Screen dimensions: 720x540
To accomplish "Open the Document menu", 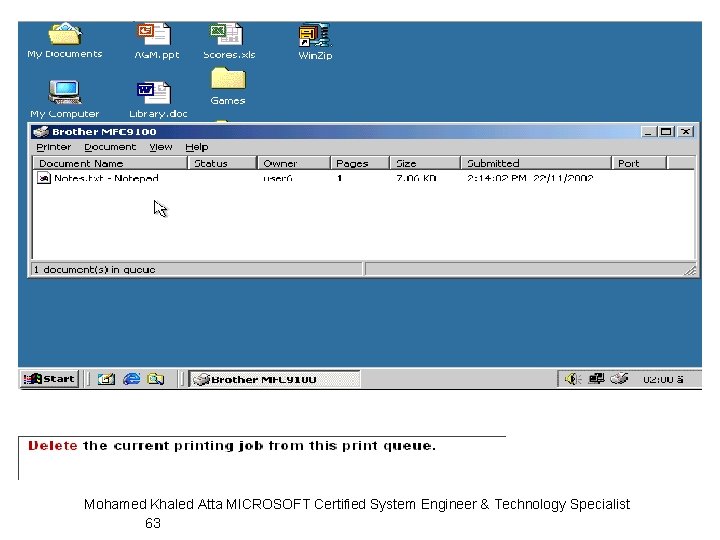I will pos(110,147).
